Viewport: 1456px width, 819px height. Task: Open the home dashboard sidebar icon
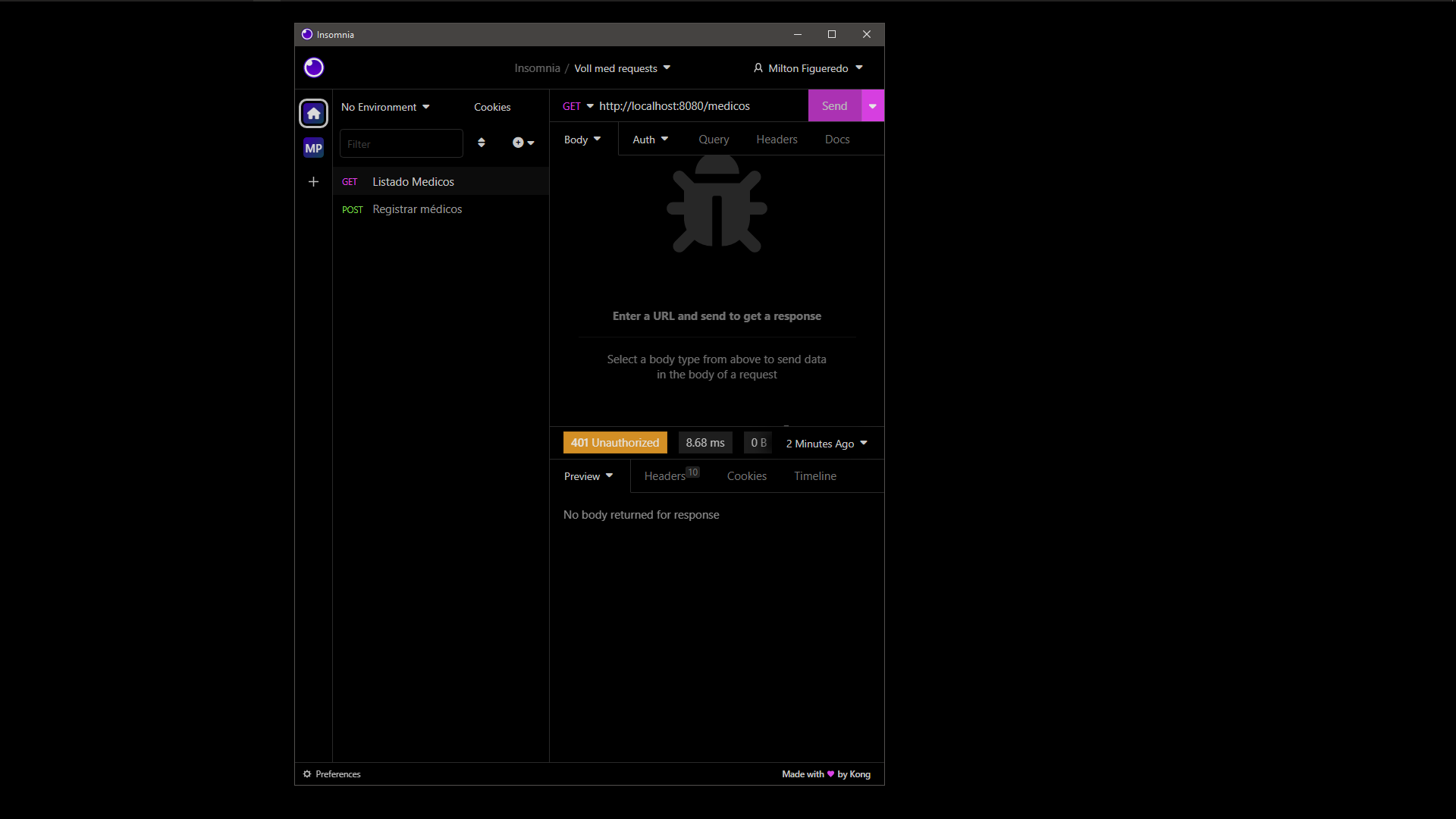313,114
